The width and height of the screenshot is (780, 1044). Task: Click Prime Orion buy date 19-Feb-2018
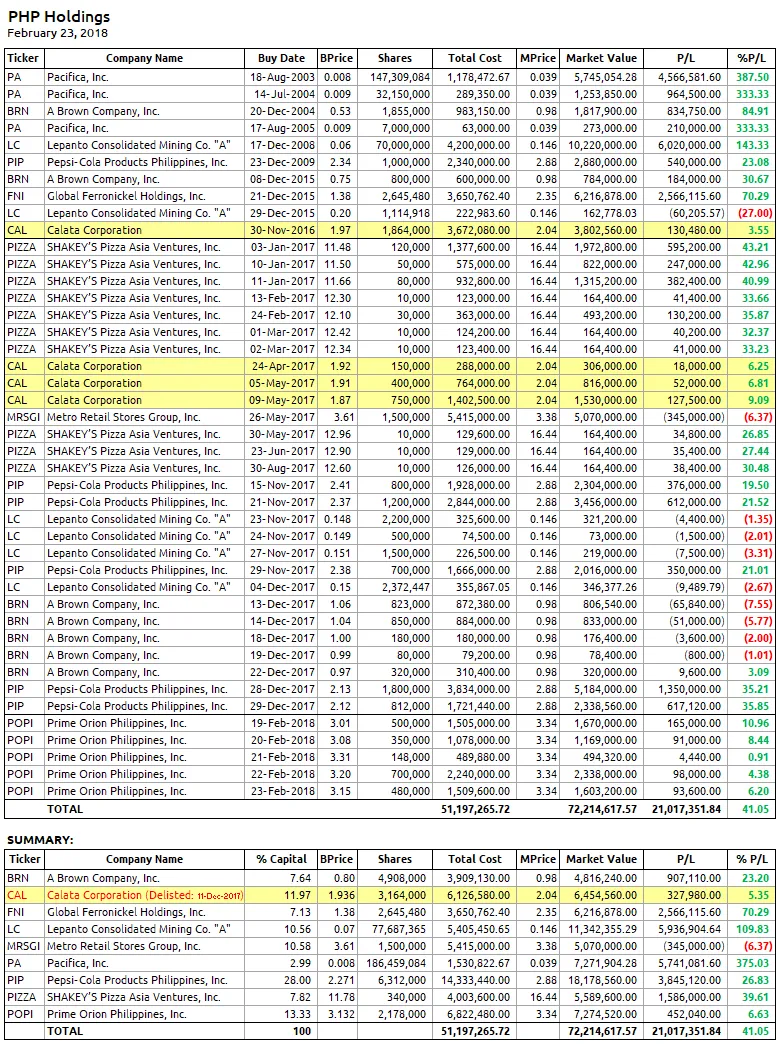pyautogui.click(x=282, y=723)
